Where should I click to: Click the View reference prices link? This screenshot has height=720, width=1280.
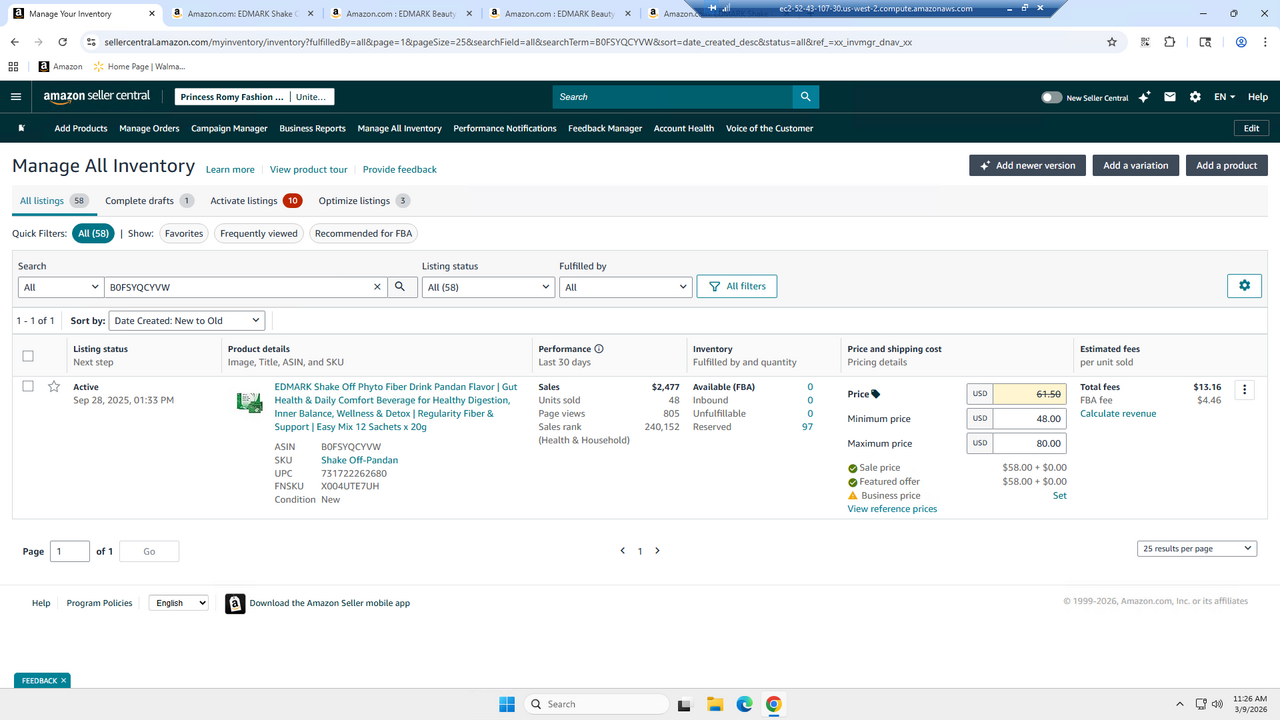892,509
